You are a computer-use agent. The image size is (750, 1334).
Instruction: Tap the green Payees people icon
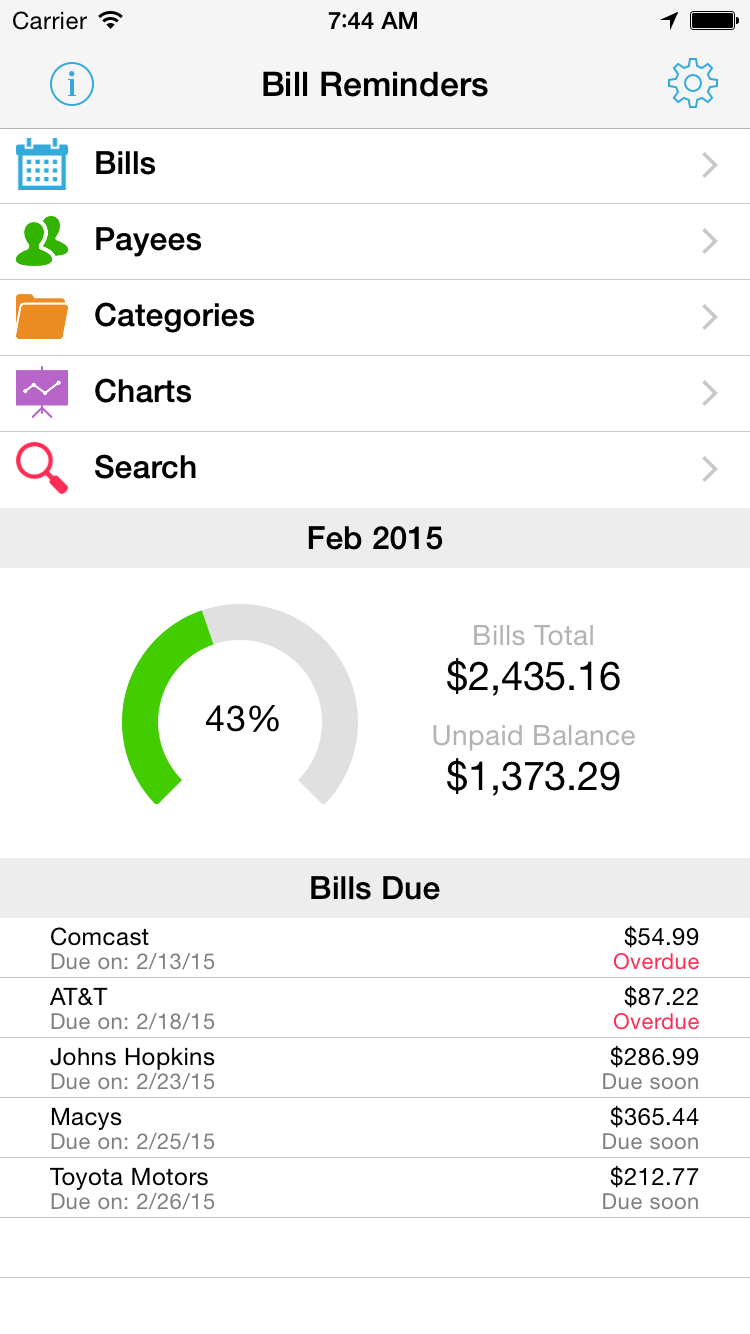point(42,241)
